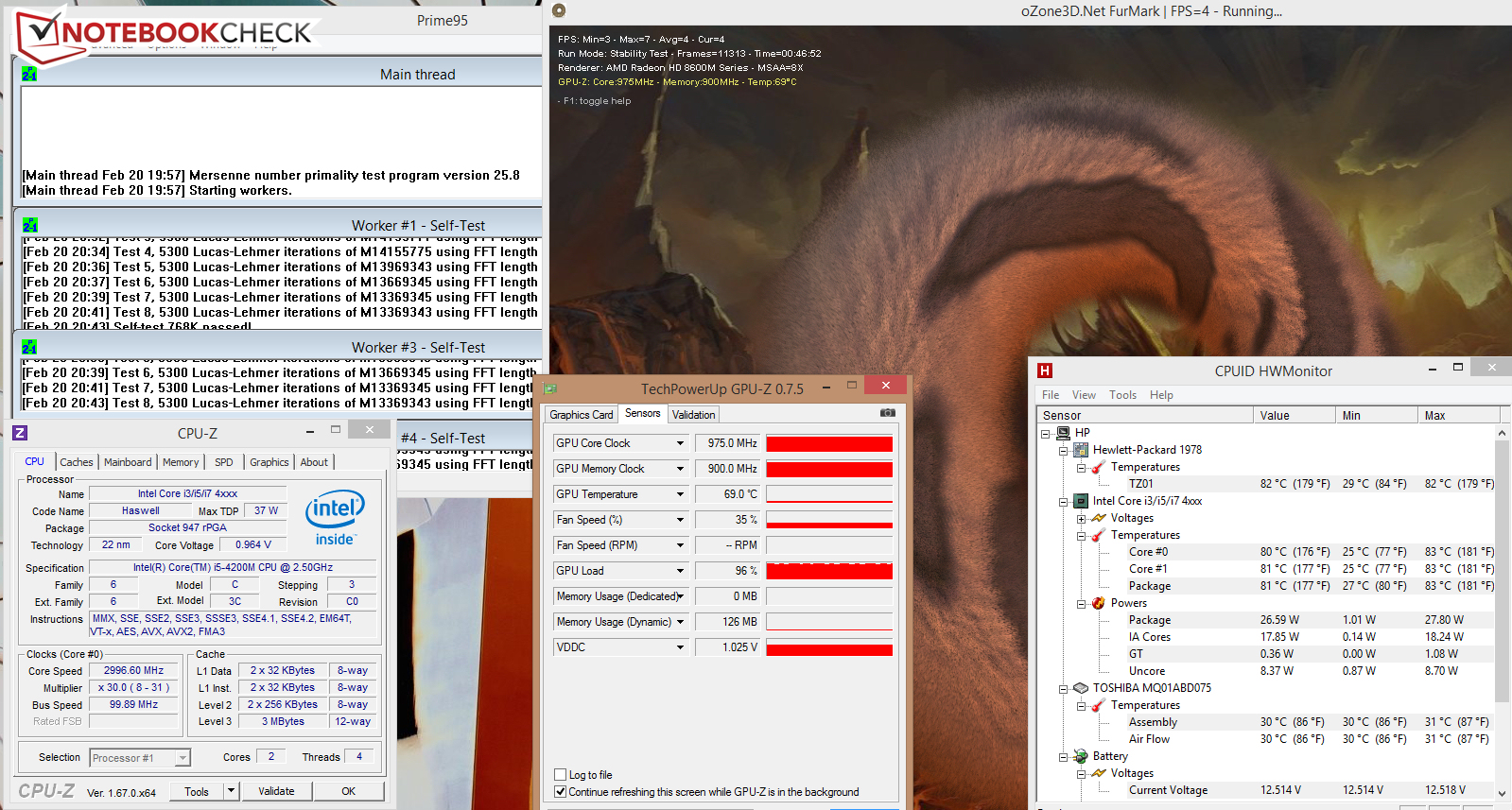This screenshot has width=1512, height=810.
Task: Open the Validation tab in GPU-Z
Action: [694, 415]
